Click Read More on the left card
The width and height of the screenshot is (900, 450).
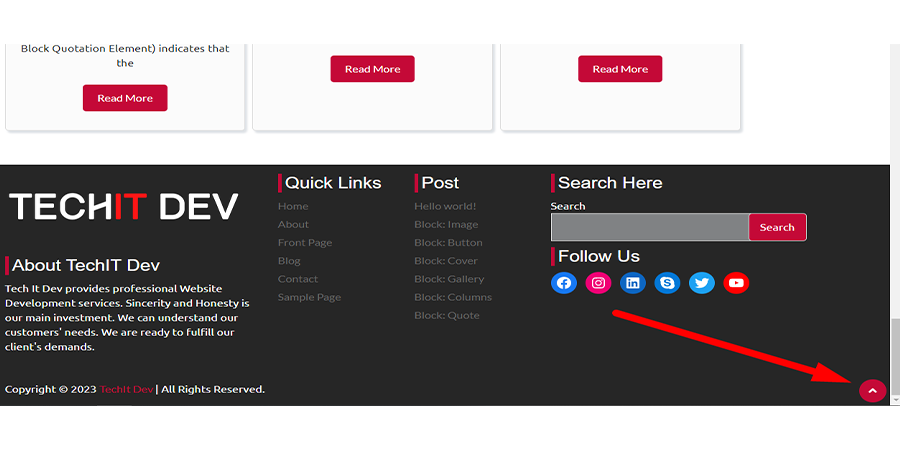pos(125,98)
